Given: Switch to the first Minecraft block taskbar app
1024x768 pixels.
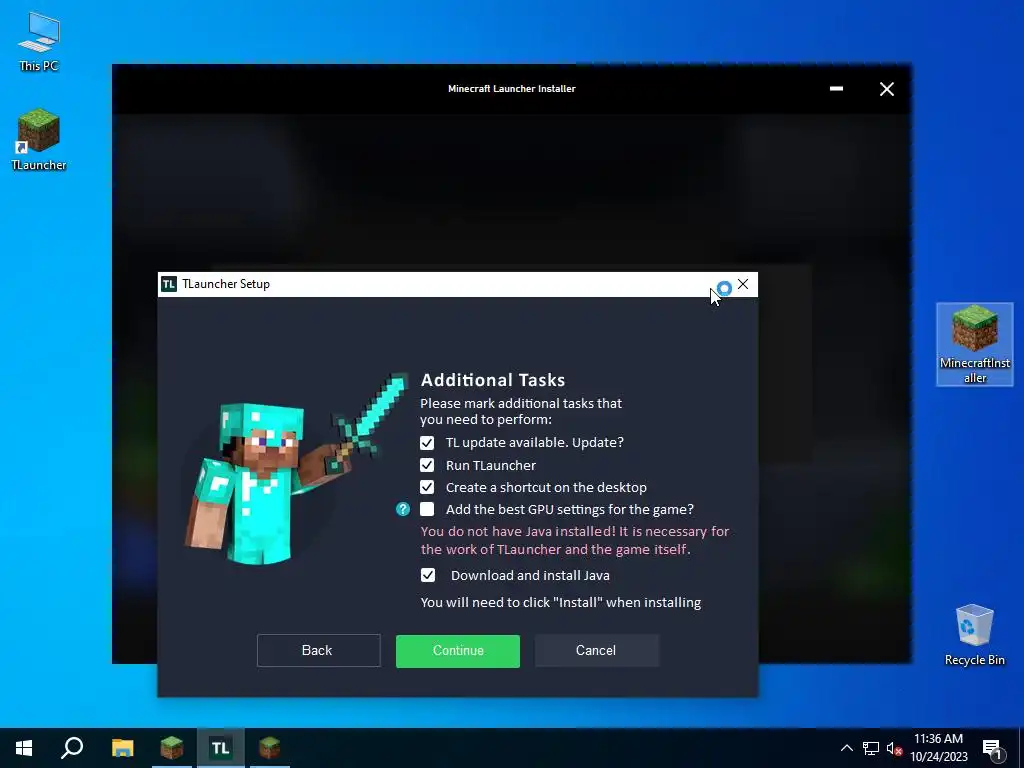Looking at the screenshot, I should tap(172, 748).
